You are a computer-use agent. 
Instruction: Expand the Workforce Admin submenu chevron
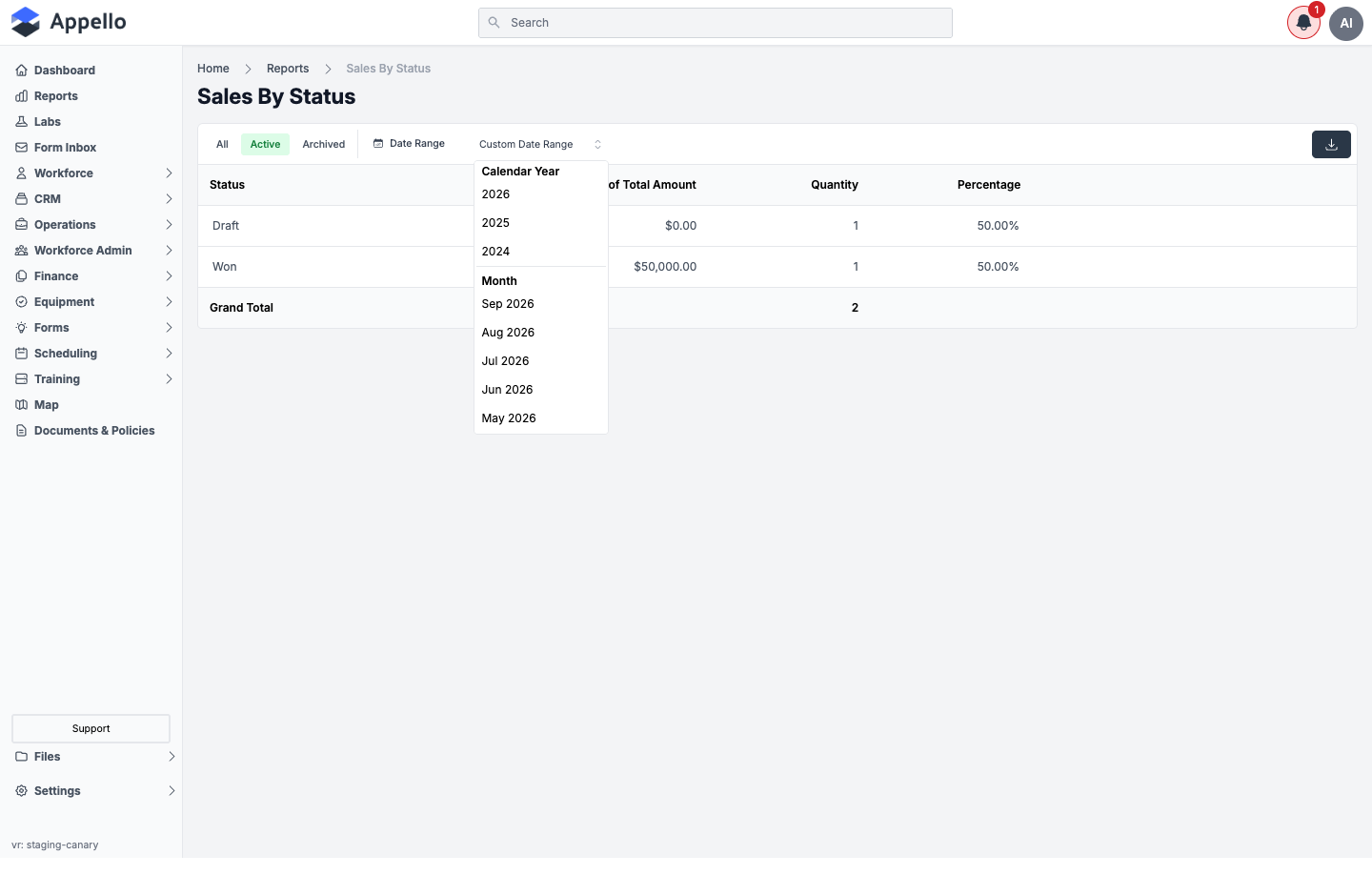tap(169, 251)
